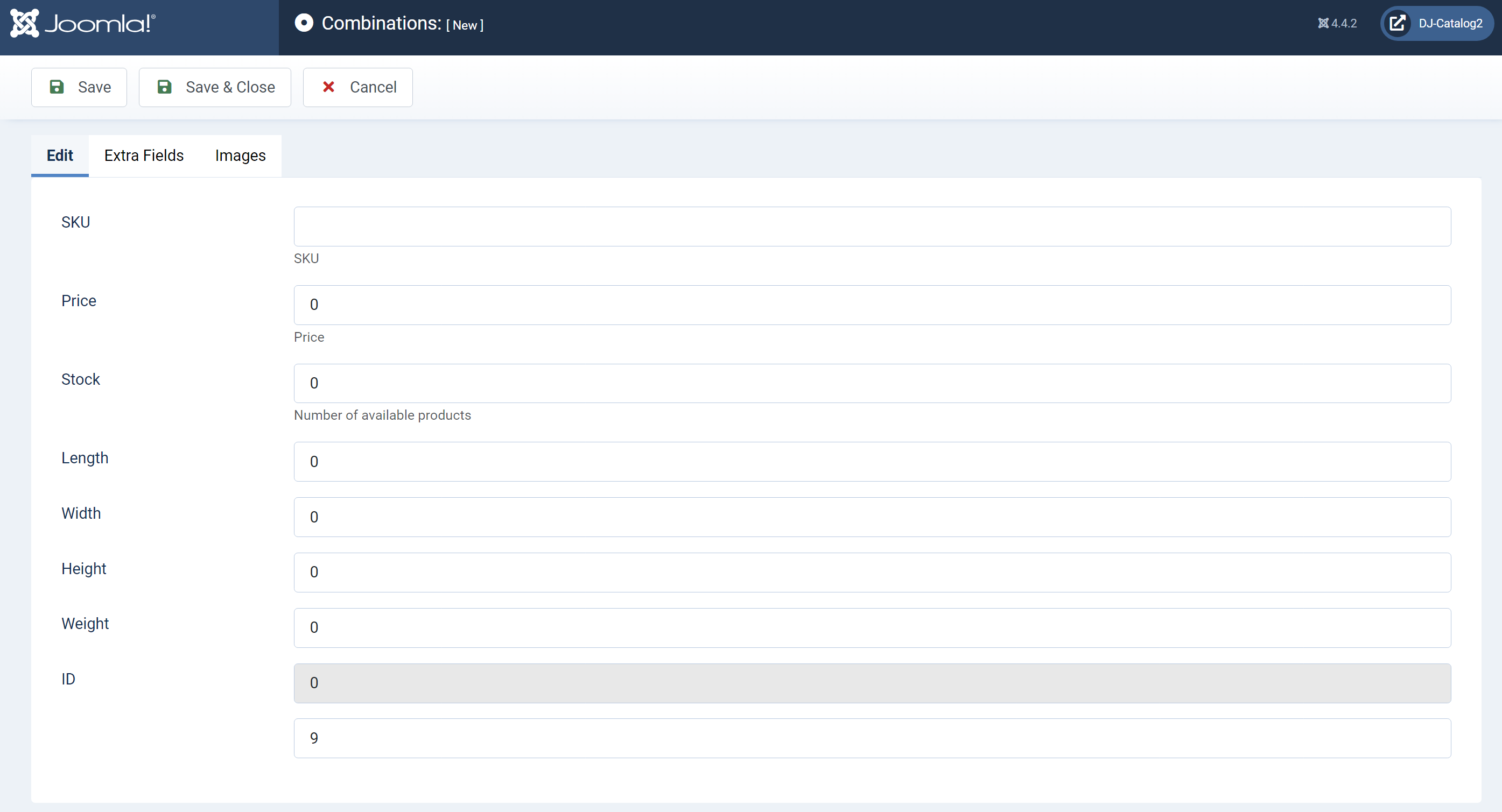
Task: Click the Joomla version 4.4.2 indicator
Action: coord(1337,23)
